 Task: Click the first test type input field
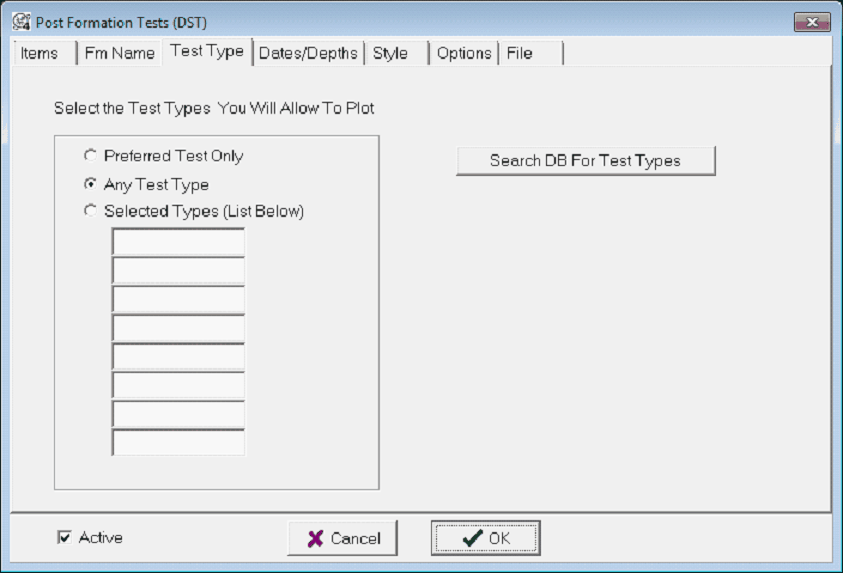point(178,242)
